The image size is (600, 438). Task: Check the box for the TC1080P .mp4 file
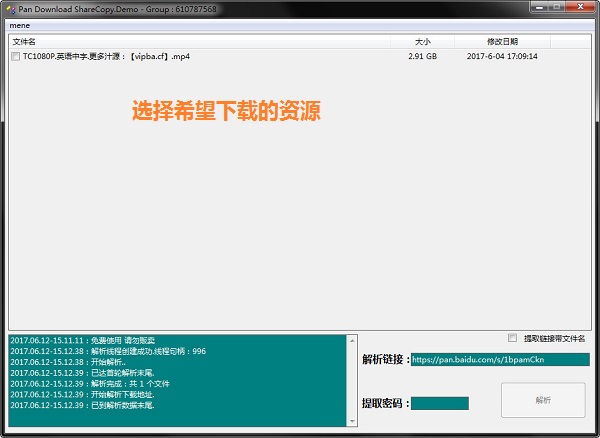(x=15, y=57)
